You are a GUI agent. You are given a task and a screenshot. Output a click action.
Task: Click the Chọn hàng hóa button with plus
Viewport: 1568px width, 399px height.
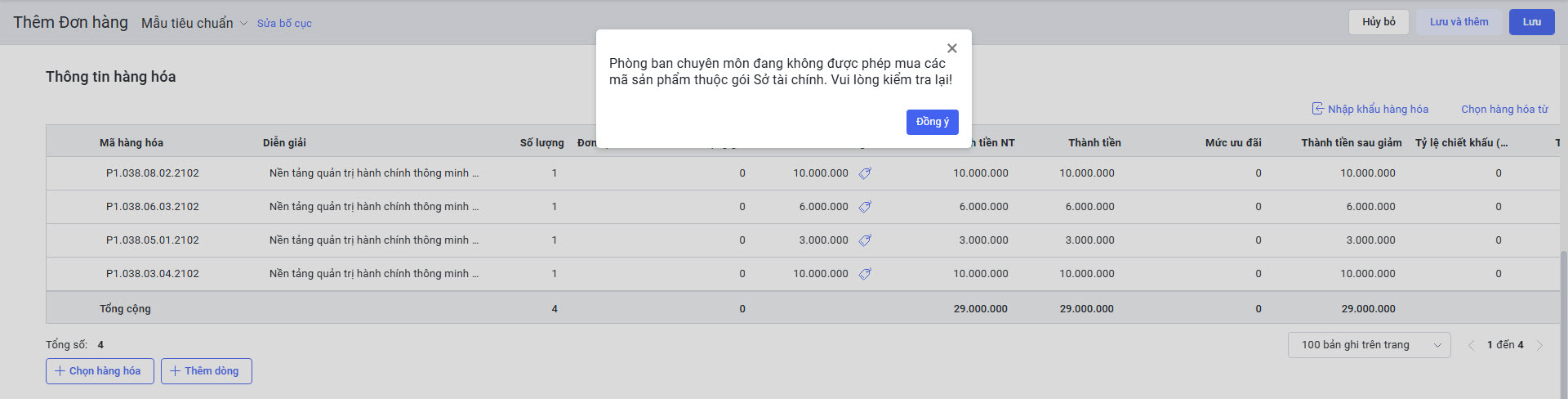[x=100, y=371]
